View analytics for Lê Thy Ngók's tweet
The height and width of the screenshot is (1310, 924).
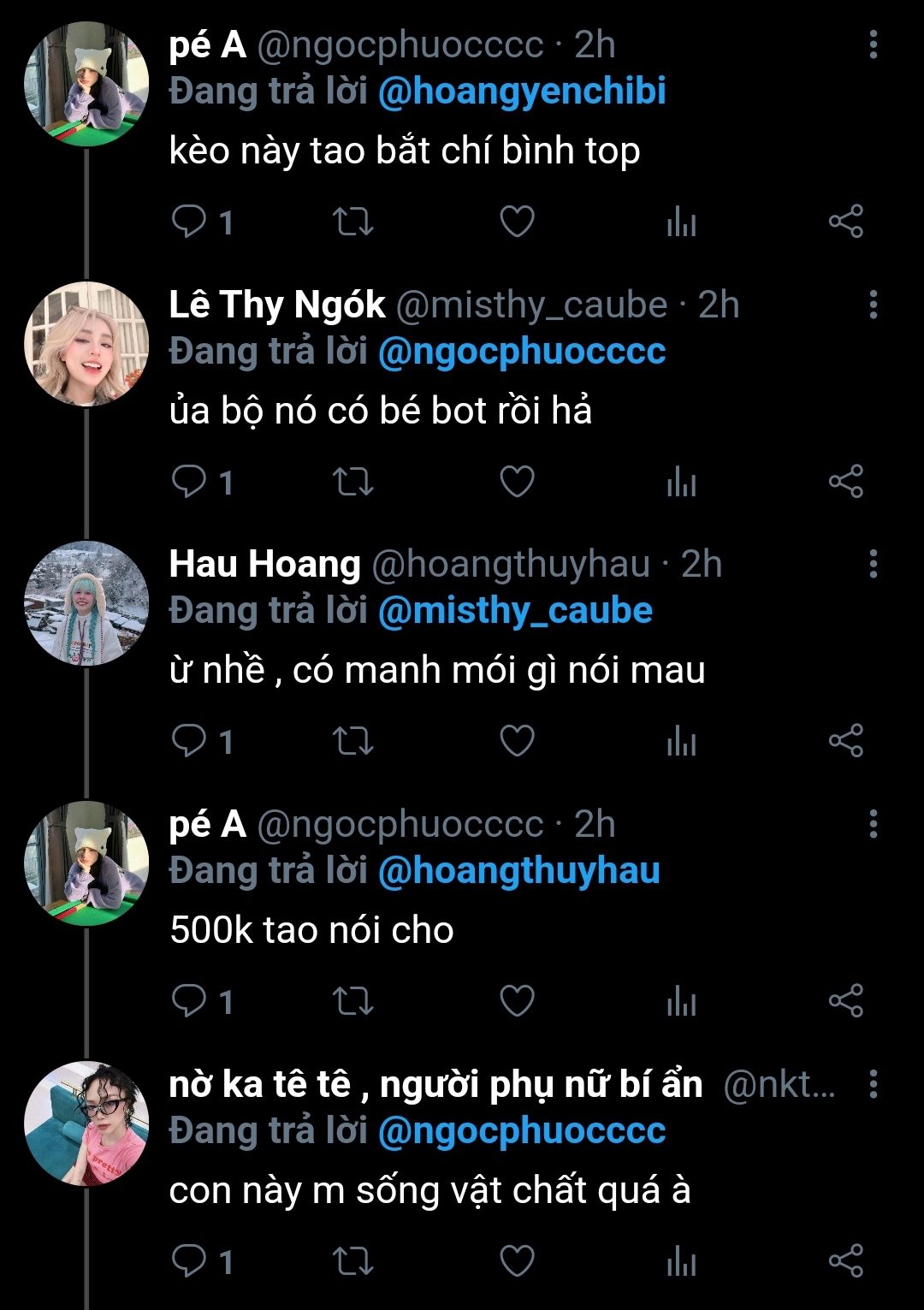681,483
